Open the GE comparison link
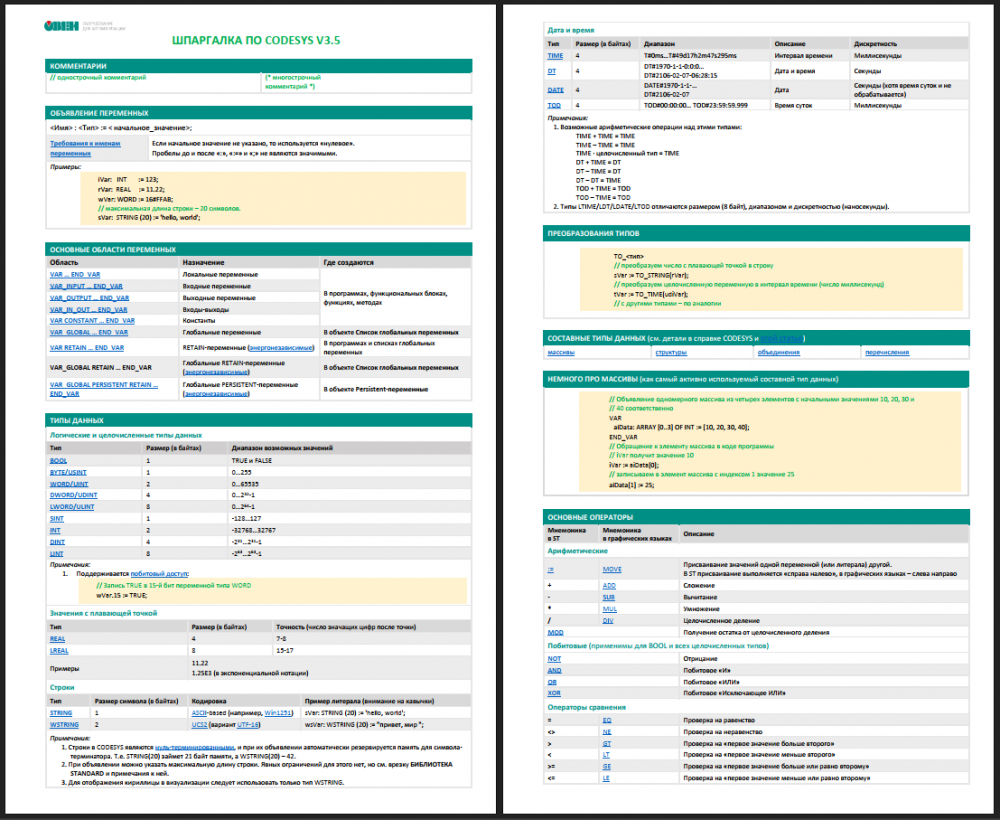This screenshot has width=1000, height=820. tap(607, 766)
